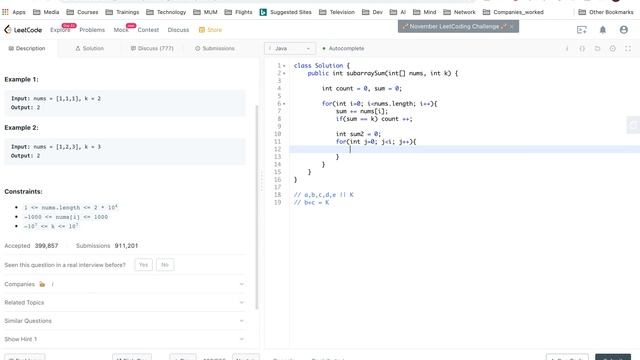
Task: Dismiss the November LeetCoding Challenge banner
Action: pos(511,27)
